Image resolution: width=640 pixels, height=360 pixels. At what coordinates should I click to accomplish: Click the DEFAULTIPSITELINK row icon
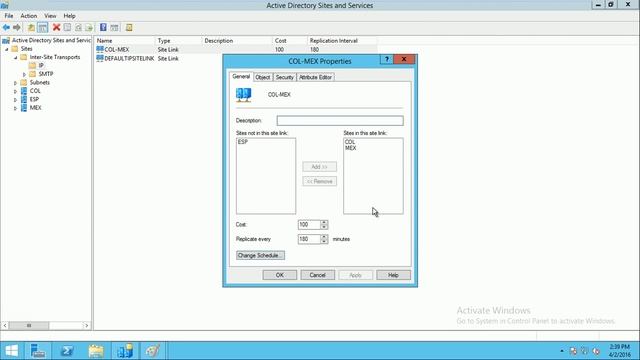(100, 58)
